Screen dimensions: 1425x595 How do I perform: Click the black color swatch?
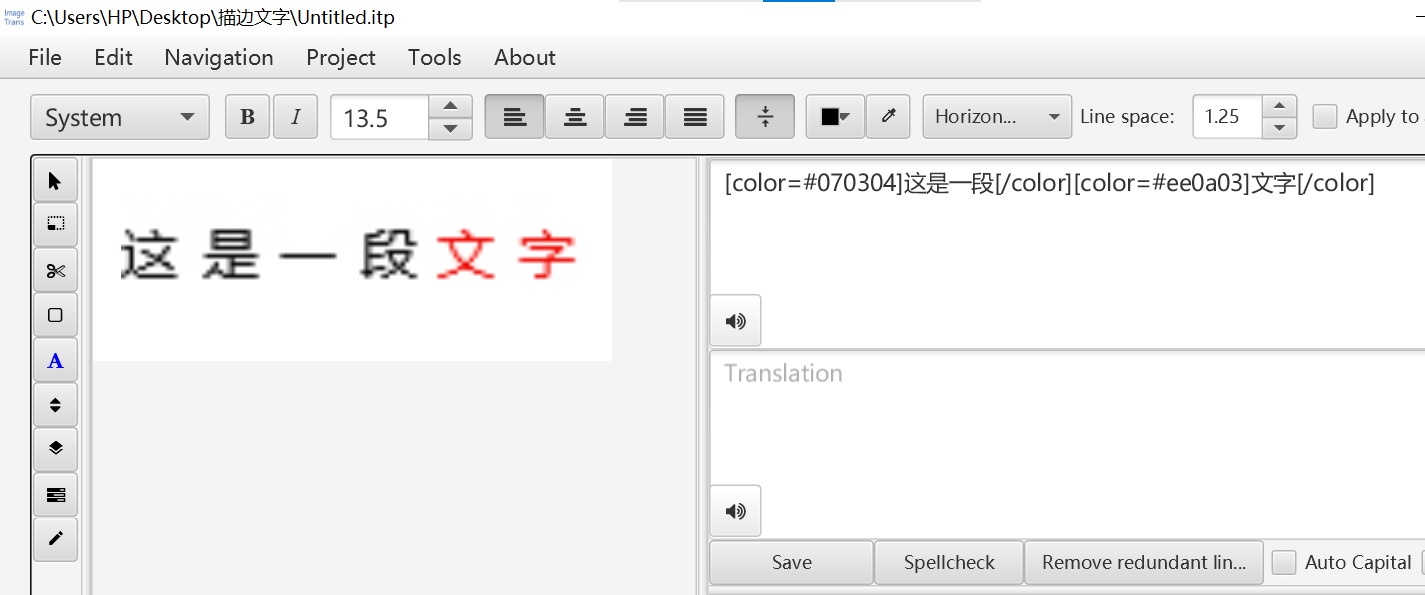pos(831,116)
